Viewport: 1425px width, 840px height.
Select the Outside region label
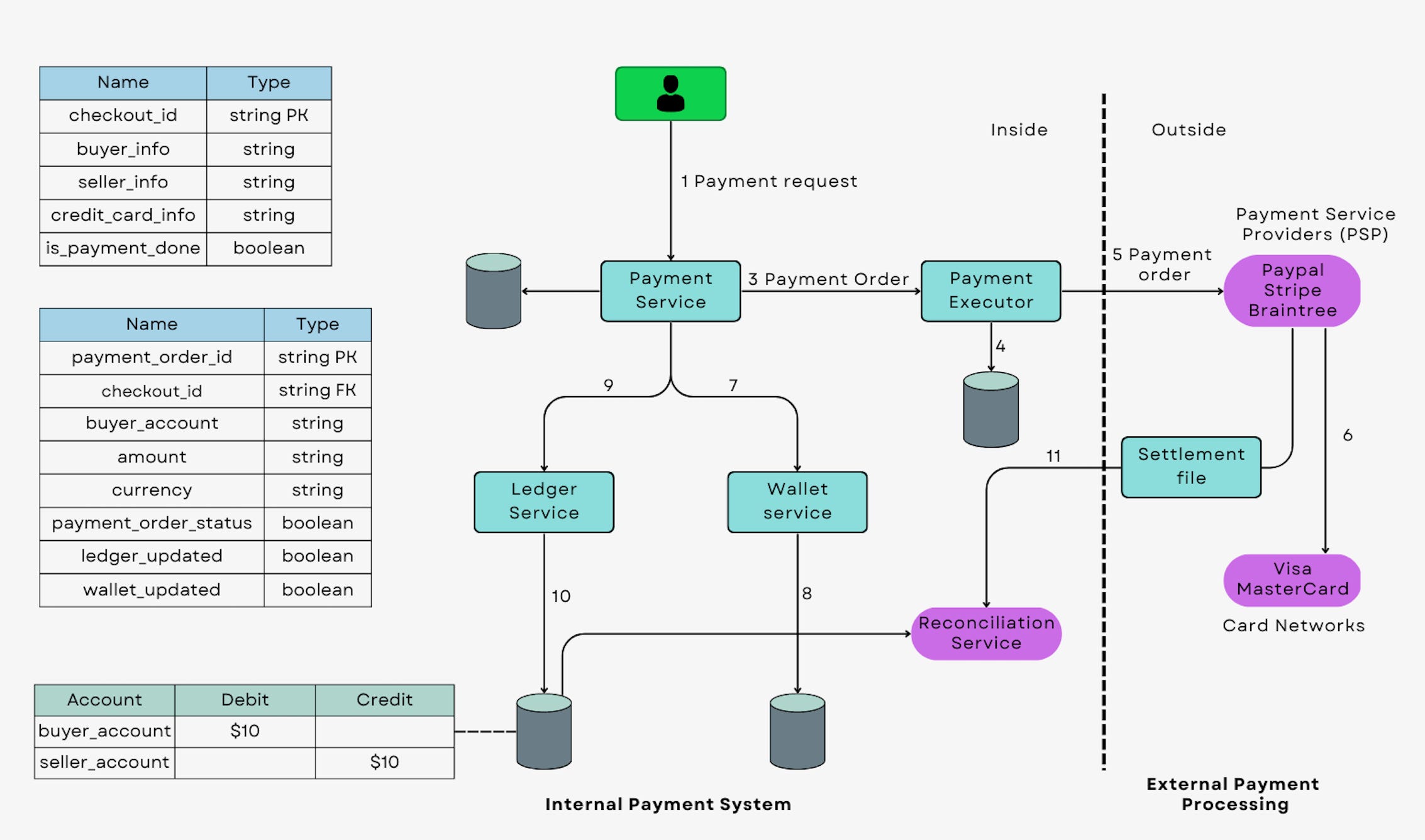1189,130
